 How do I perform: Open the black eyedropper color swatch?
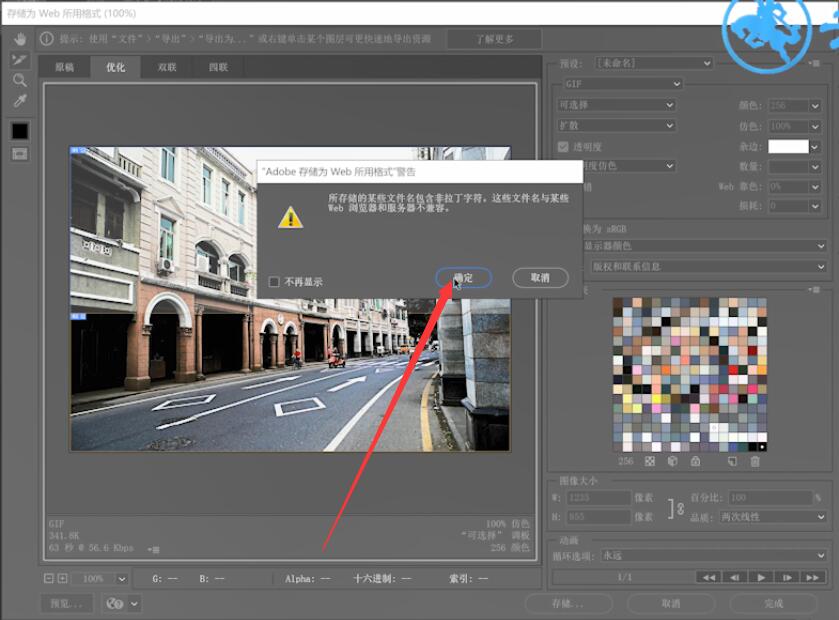pos(20,131)
